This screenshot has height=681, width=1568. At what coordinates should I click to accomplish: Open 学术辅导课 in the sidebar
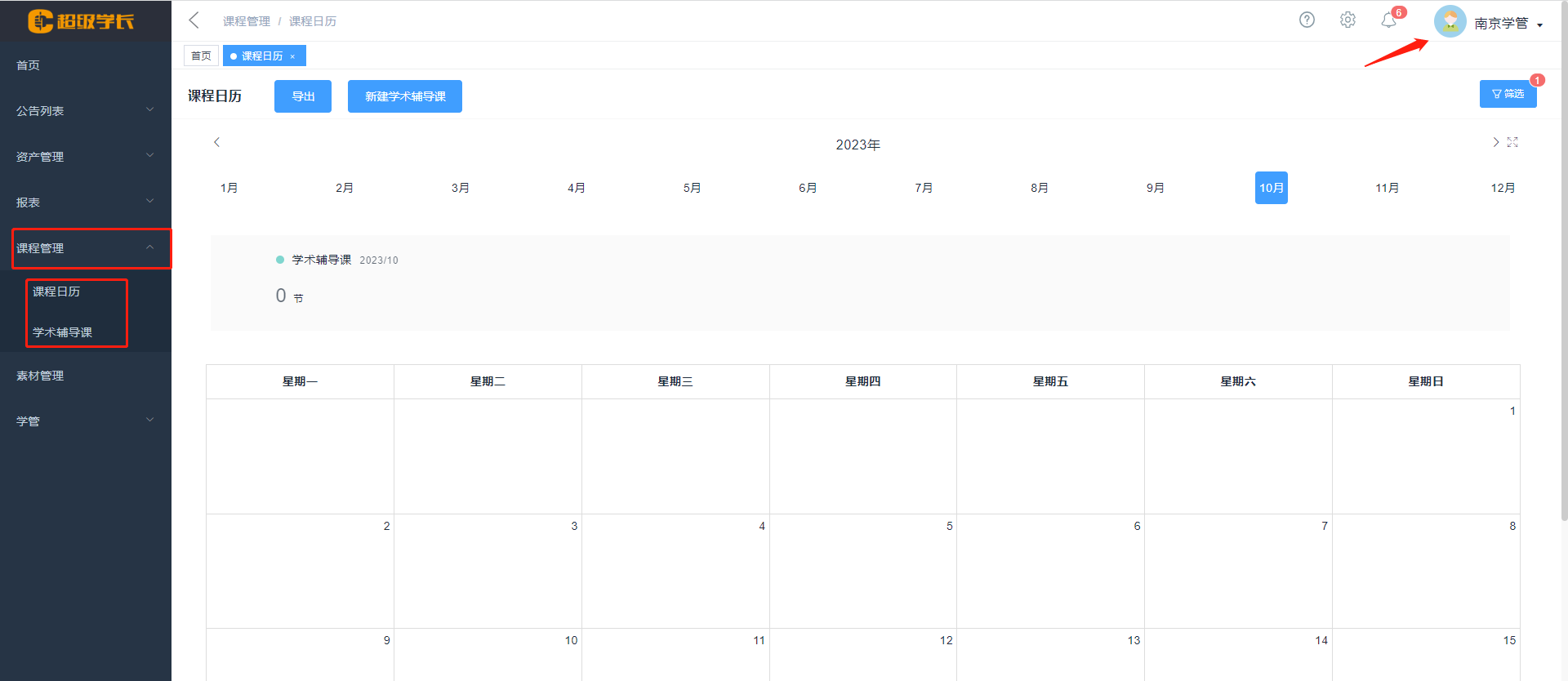62,332
